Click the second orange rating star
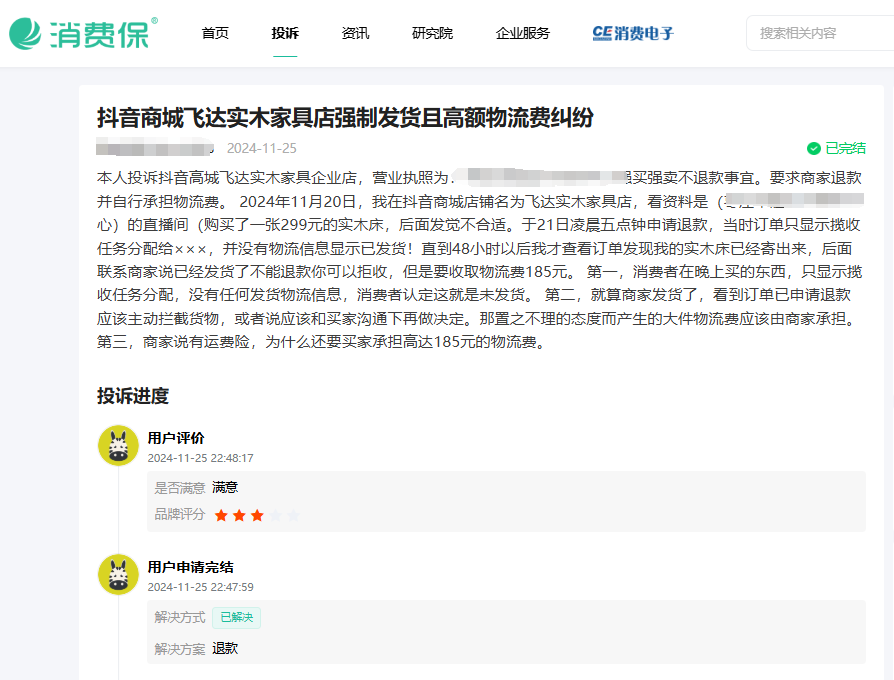Screen dimensions: 894x680 pos(239,515)
